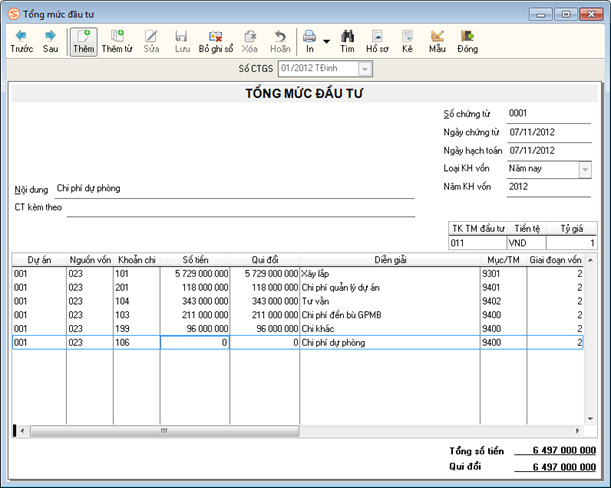611x488 pixels.
Task: Click the Mục/TM cell 9301
Action: tap(503, 274)
